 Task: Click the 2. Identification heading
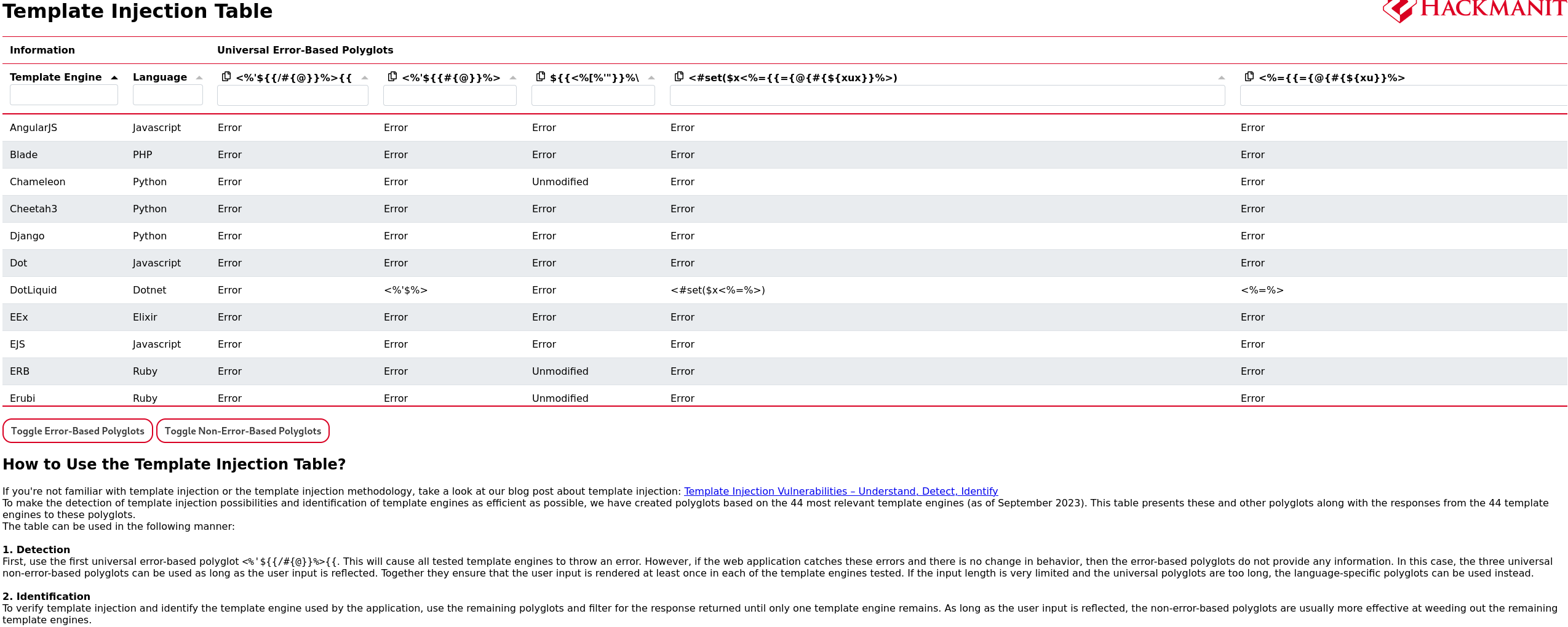tap(46, 596)
